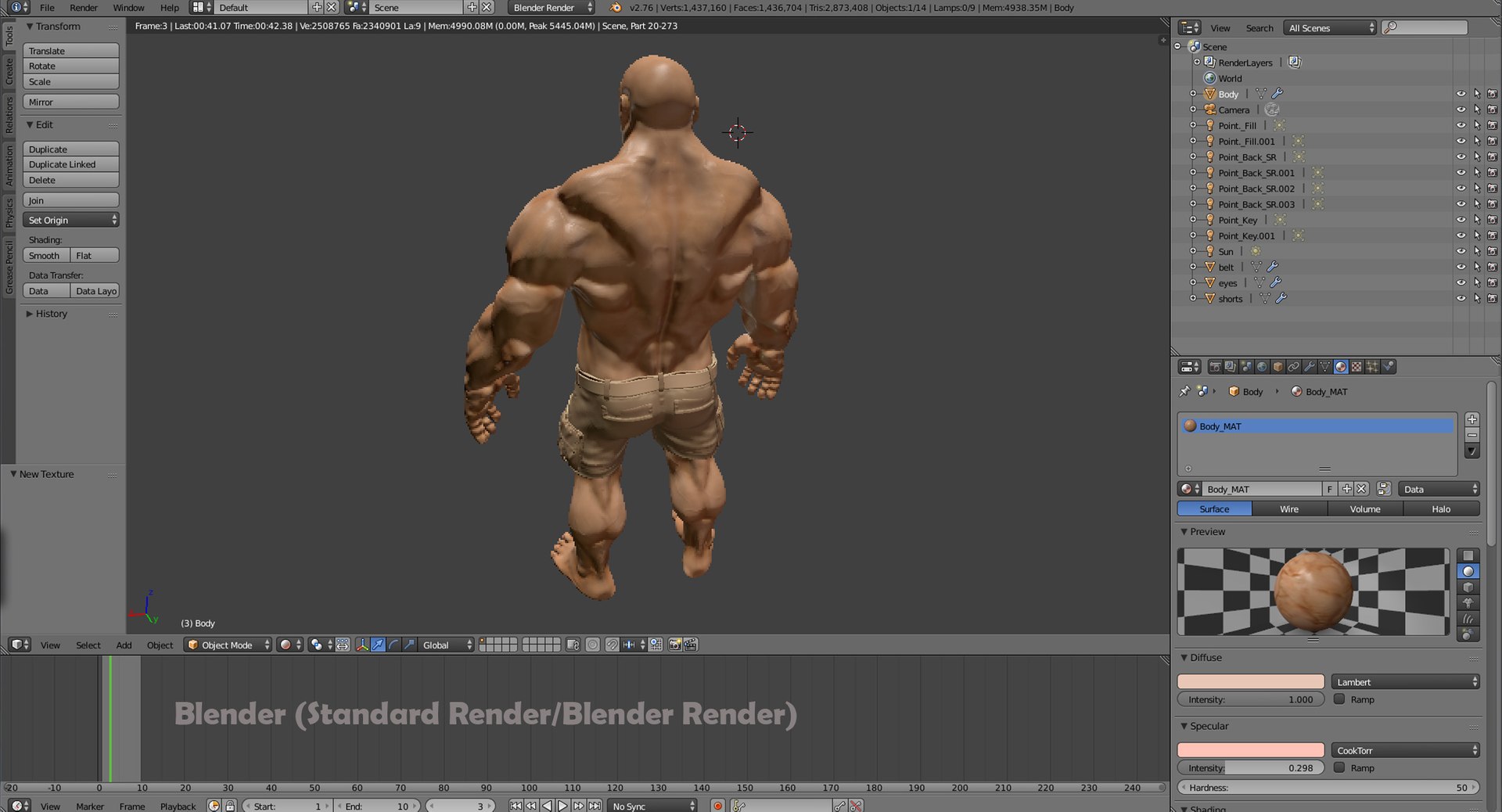
Task: Click the OpenGL render image camera icon
Action: tap(674, 645)
